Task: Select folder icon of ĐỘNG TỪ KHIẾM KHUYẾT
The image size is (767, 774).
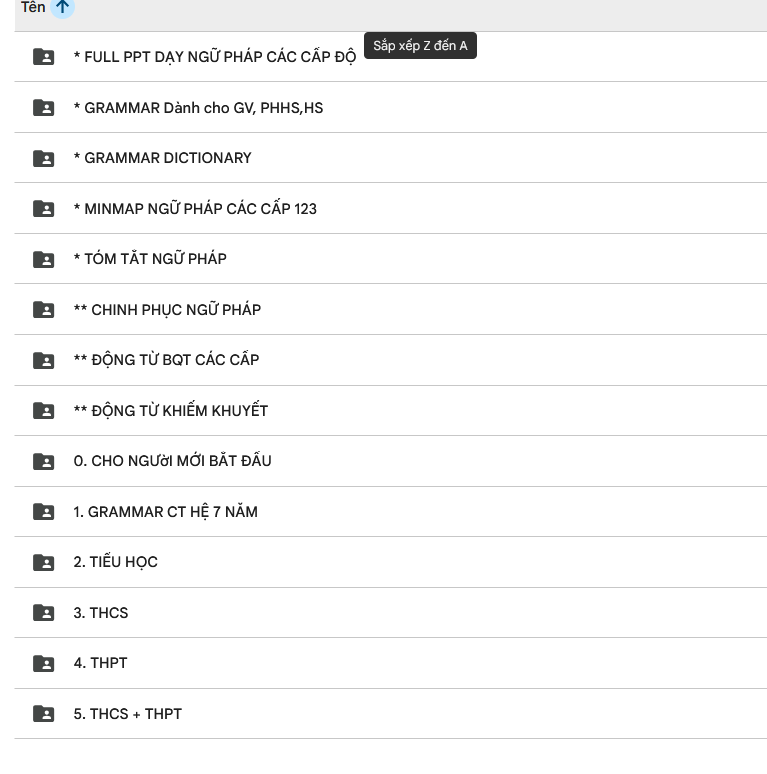Action: [44, 411]
